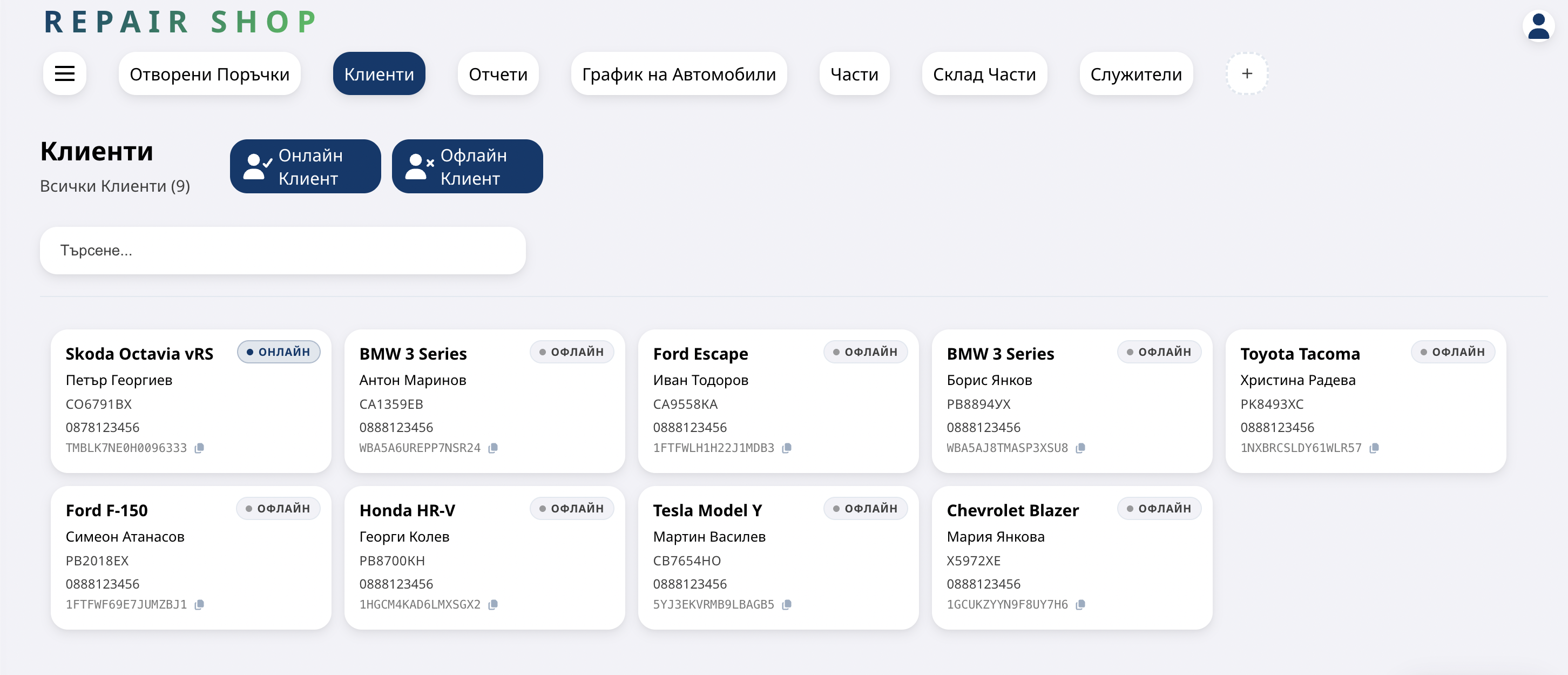
Task: Click ОФЛАЙН badge on Ford Escape card
Action: pyautogui.click(x=866, y=352)
